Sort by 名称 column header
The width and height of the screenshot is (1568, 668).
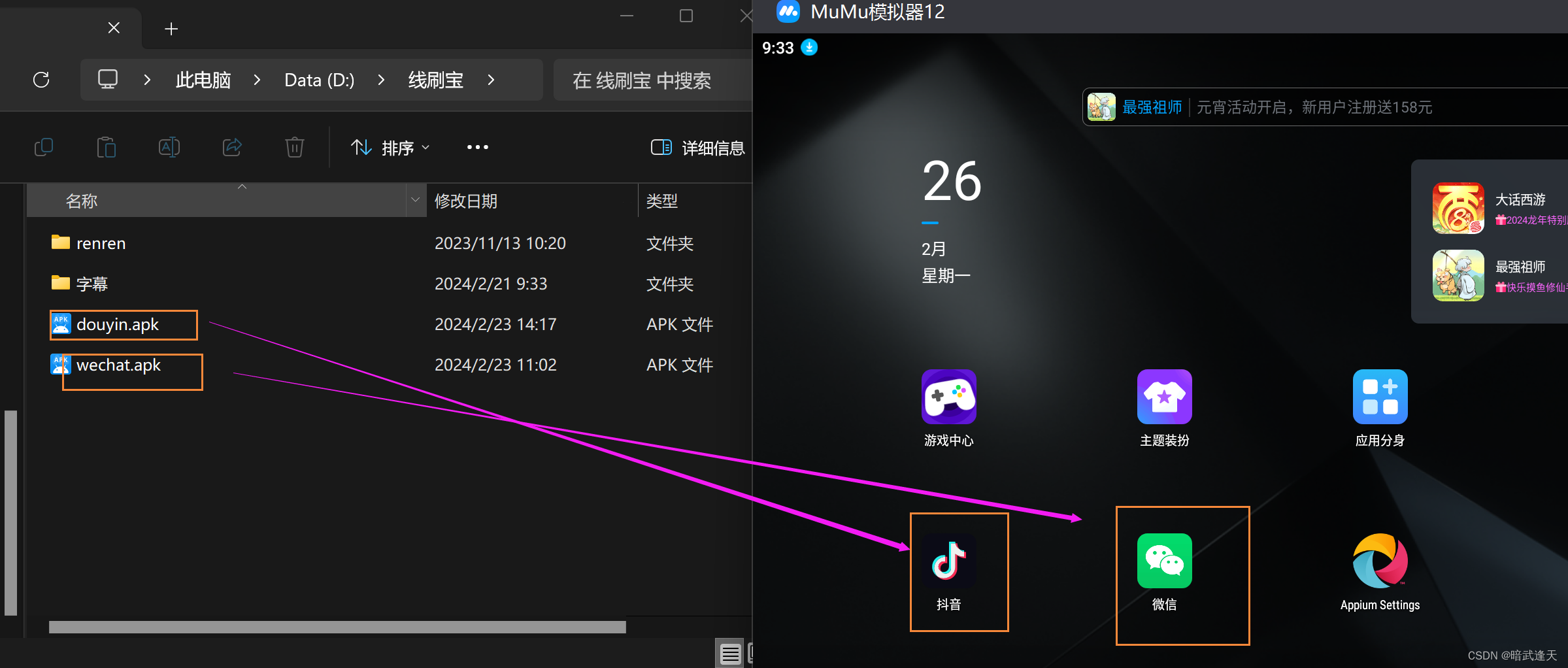tap(217, 201)
